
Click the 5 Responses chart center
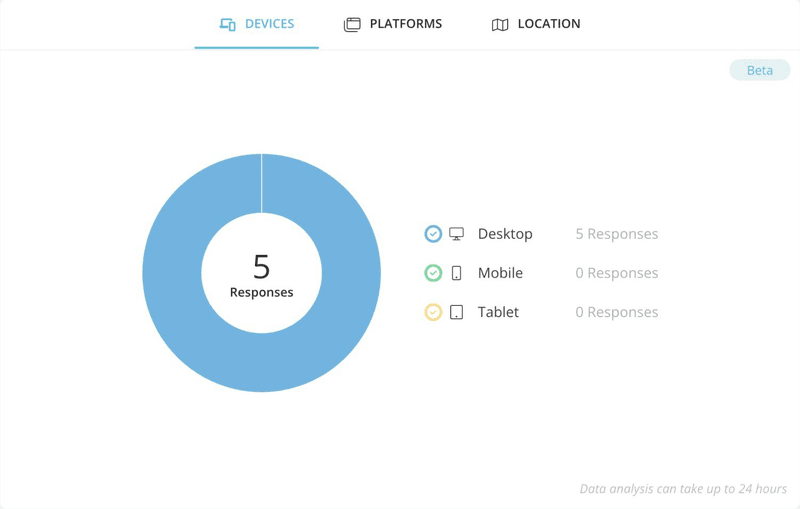[x=261, y=273]
